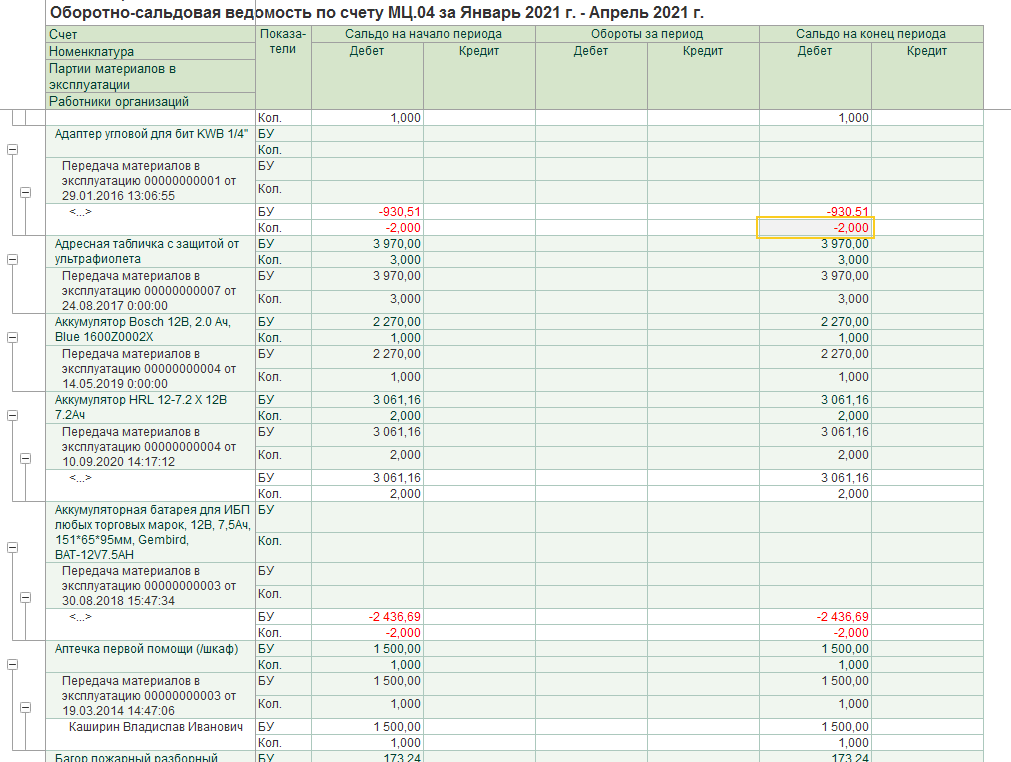
Task: Collapse batch group dated 10.09.2020 14:17:12
Action: tap(26, 460)
